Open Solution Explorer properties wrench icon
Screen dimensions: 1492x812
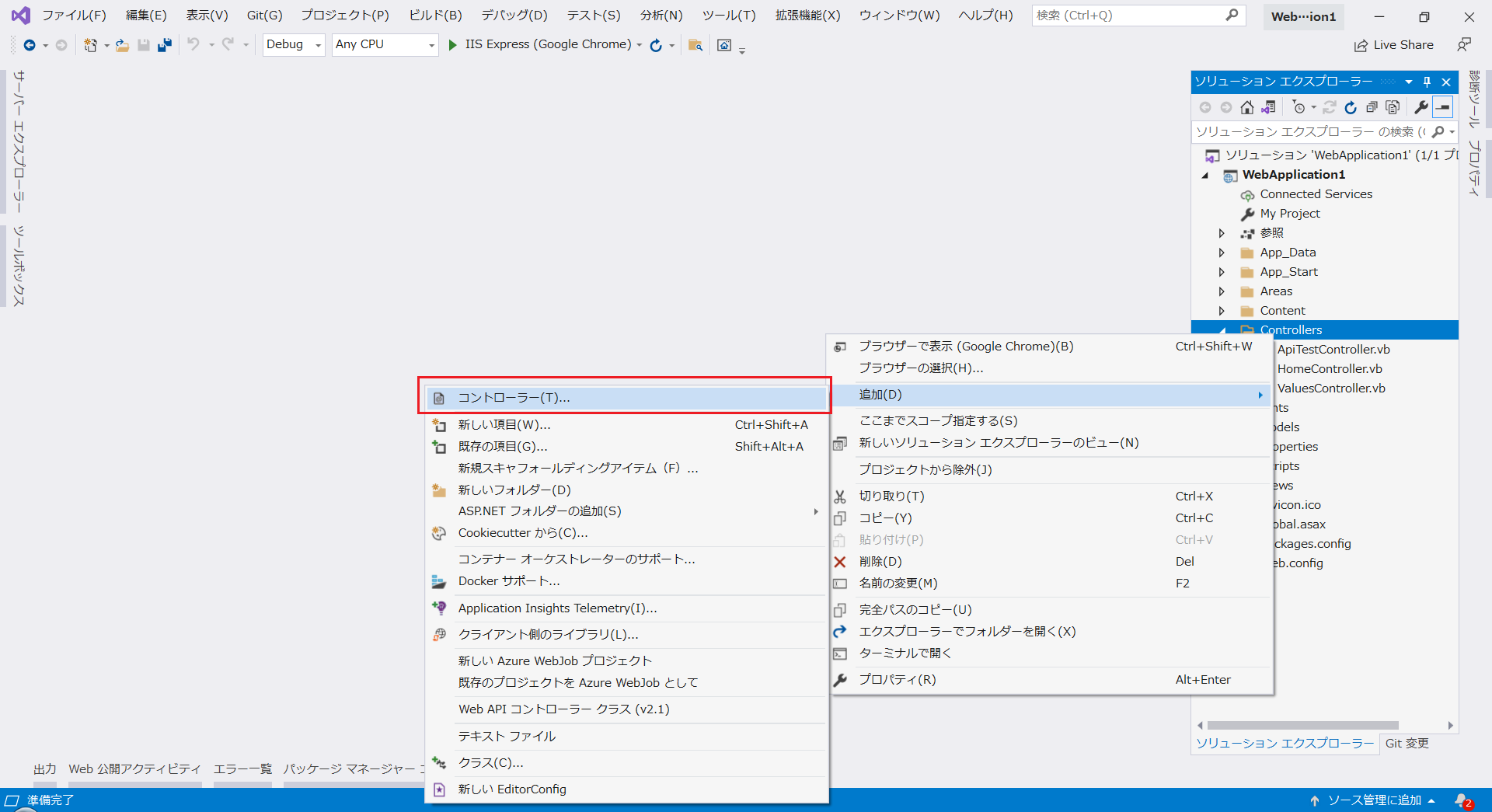1421,107
